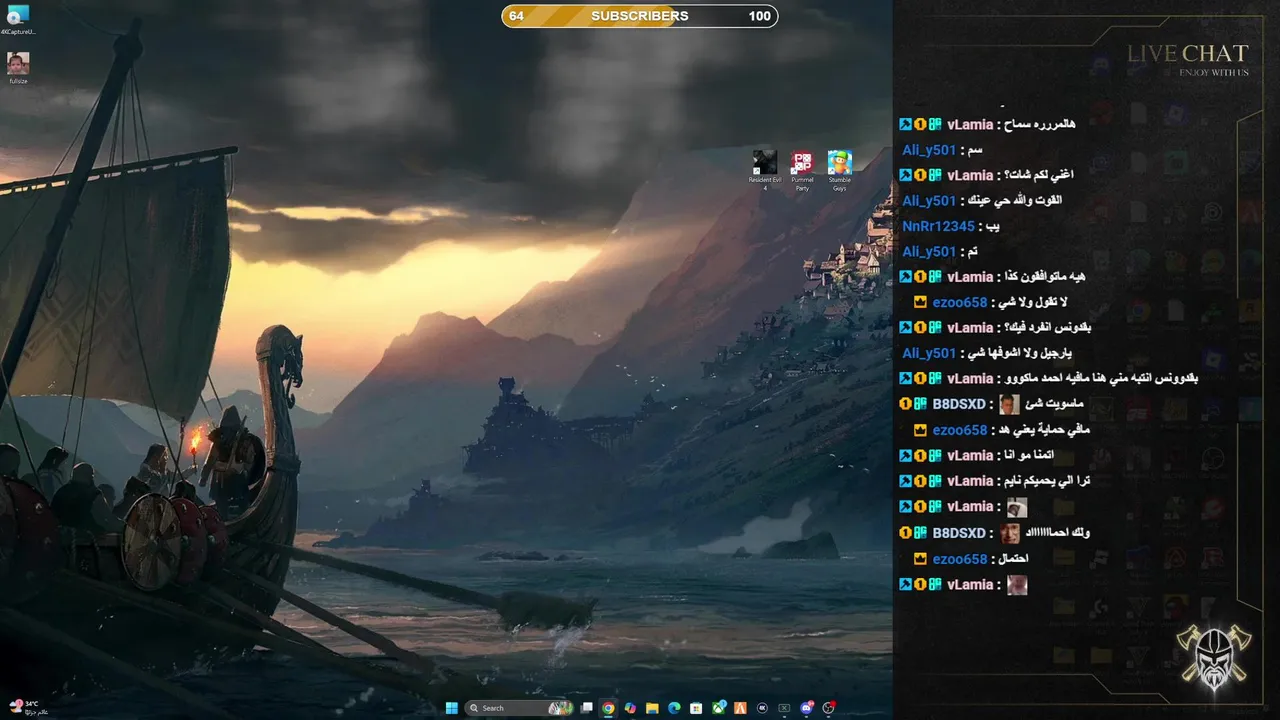This screenshot has width=1280, height=720.
Task: Switch to Google Chrome in taskbar
Action: coord(608,708)
